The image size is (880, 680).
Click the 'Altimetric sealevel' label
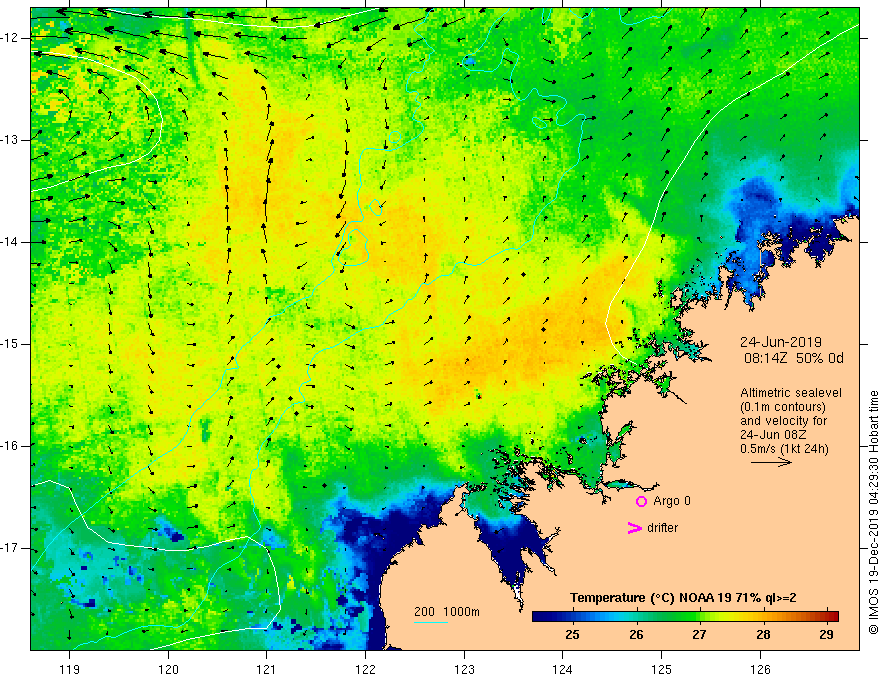[791, 393]
